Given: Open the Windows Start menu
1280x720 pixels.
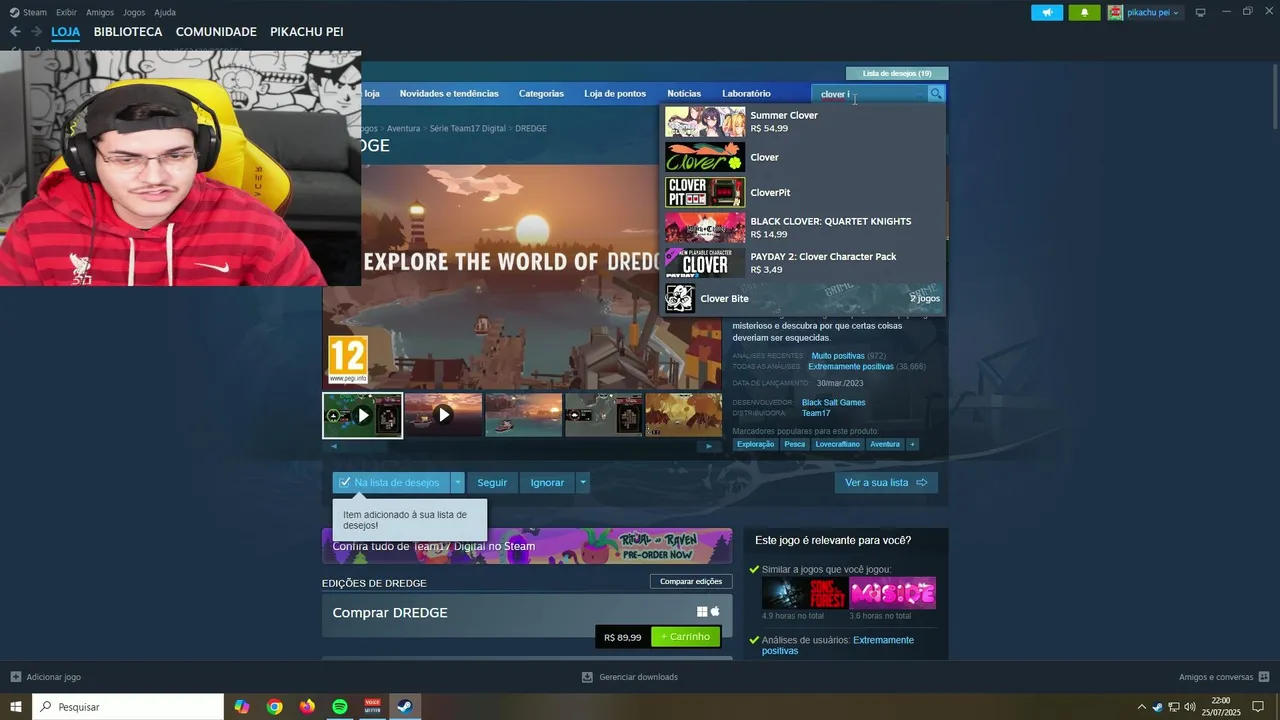Looking at the screenshot, I should (x=16, y=706).
